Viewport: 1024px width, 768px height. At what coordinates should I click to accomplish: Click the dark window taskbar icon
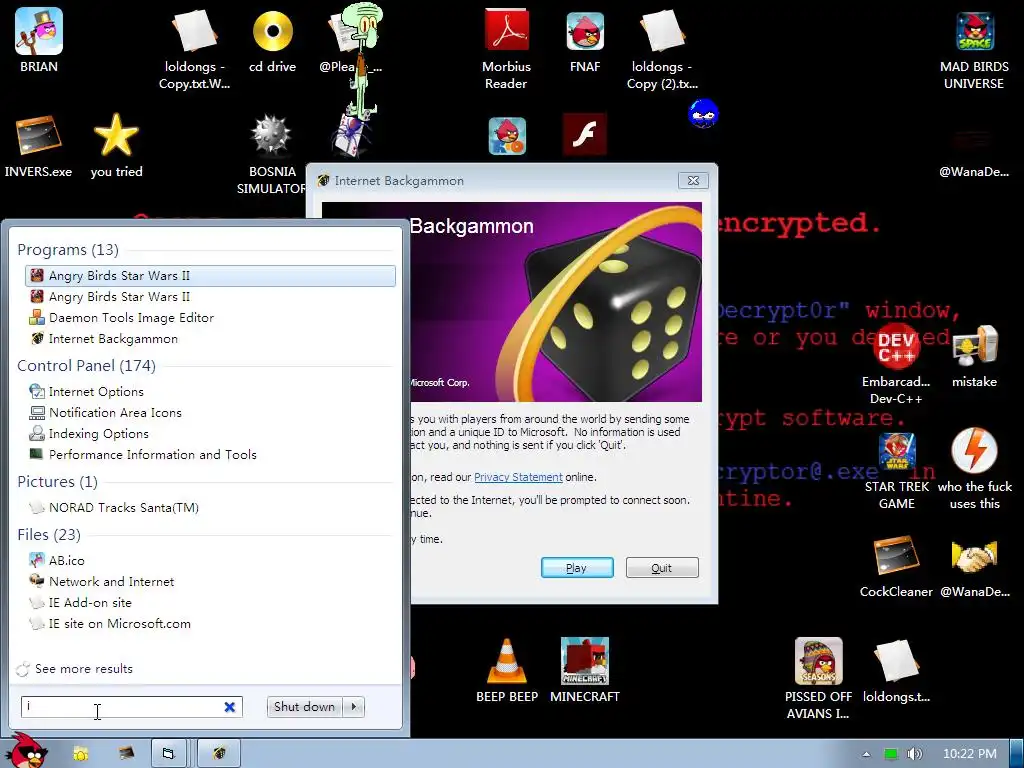[126, 754]
